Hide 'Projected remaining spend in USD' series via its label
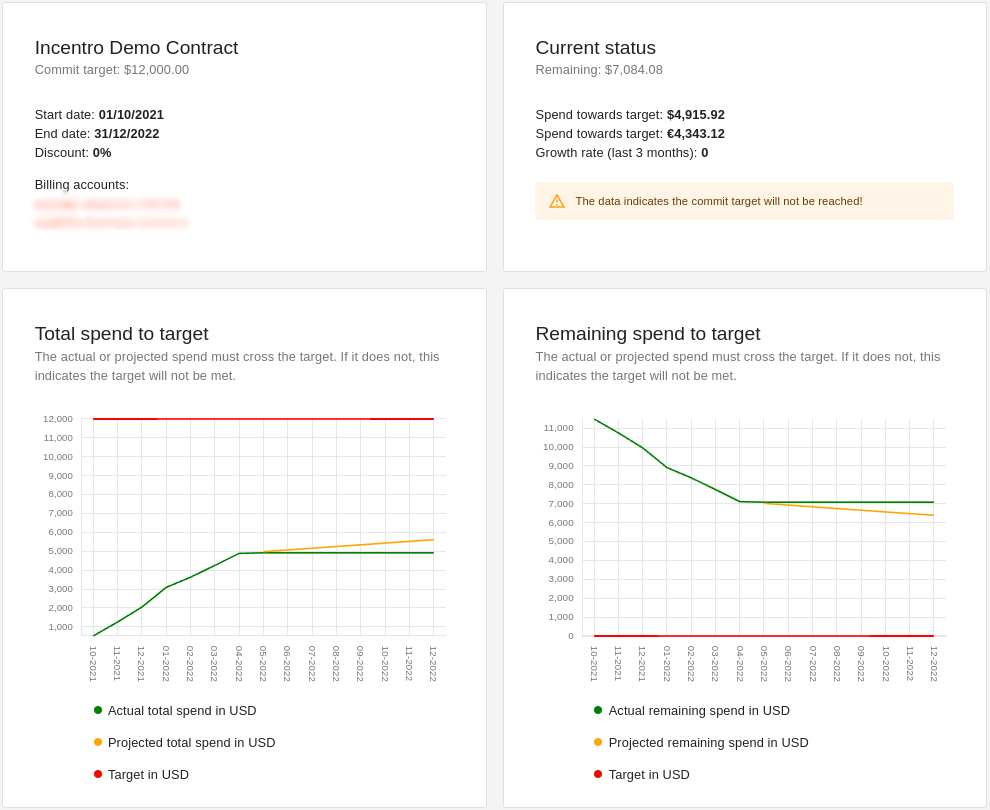This screenshot has width=990, height=810. point(708,742)
